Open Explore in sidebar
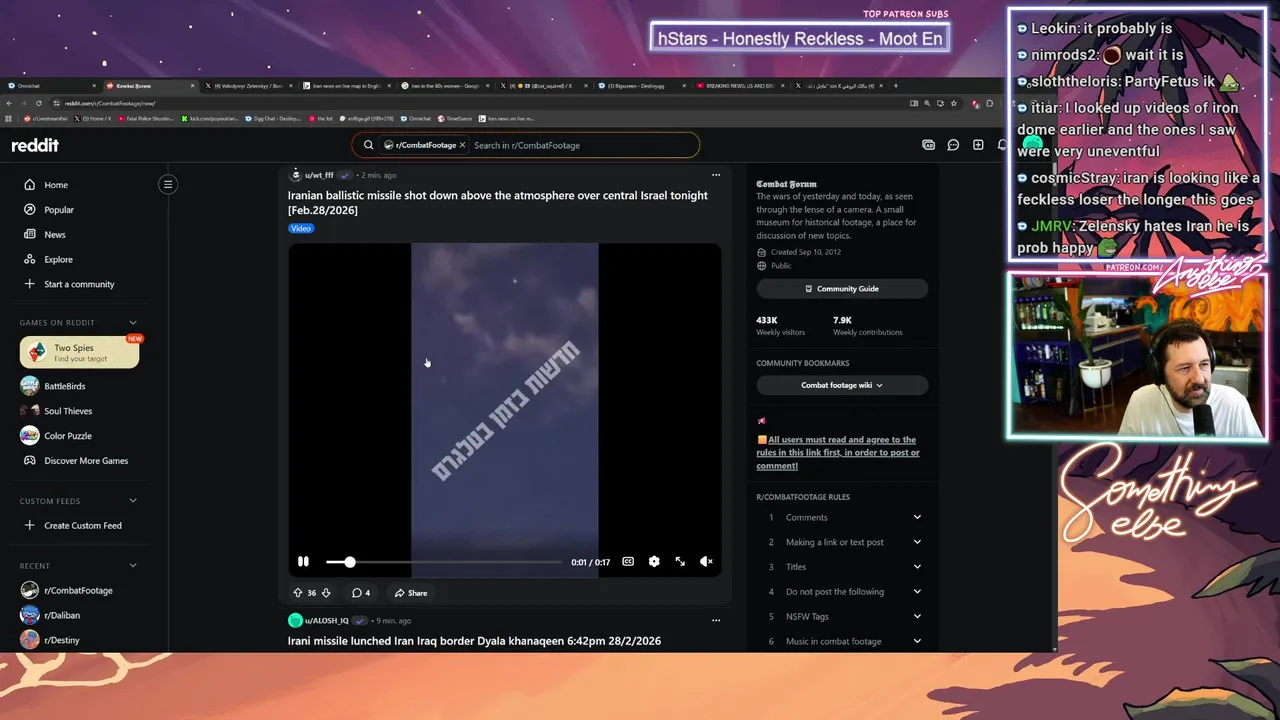 [x=58, y=260]
